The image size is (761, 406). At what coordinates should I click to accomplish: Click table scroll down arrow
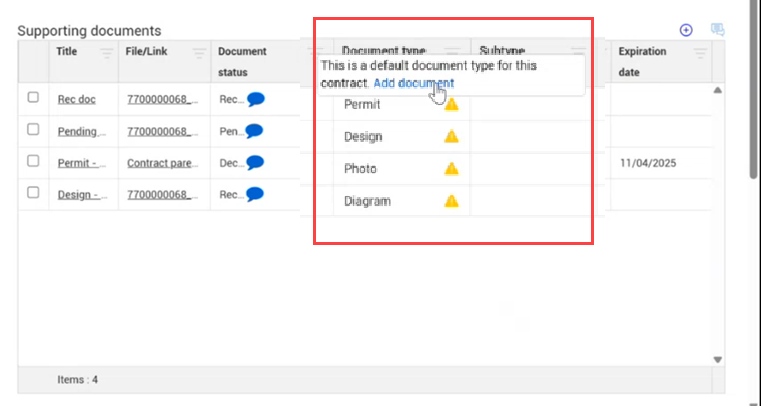tap(718, 359)
